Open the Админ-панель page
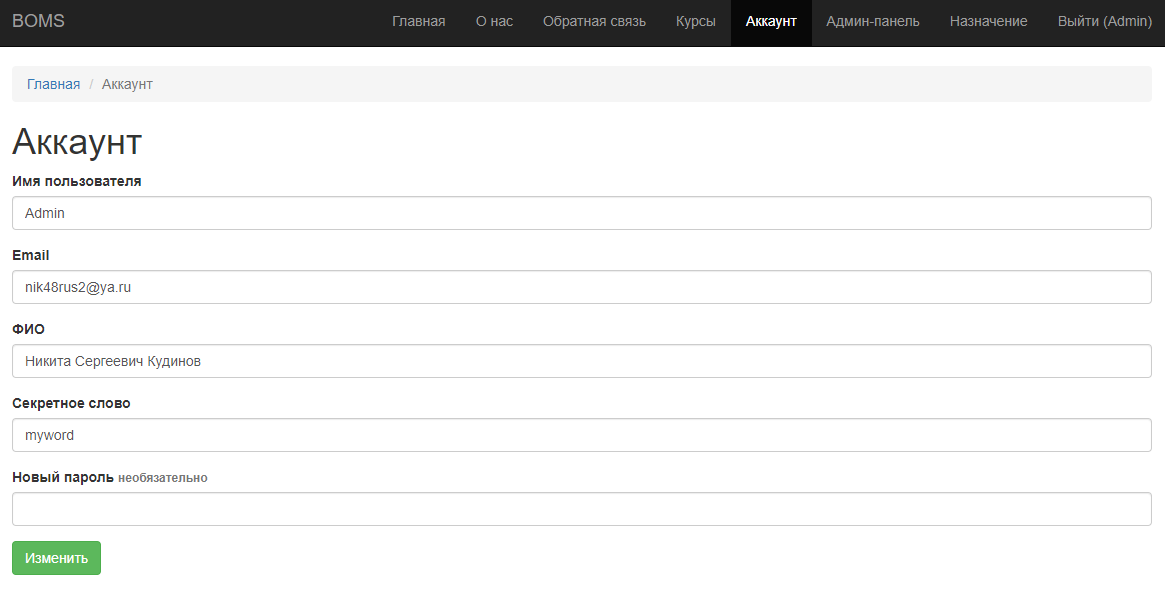 (x=872, y=21)
